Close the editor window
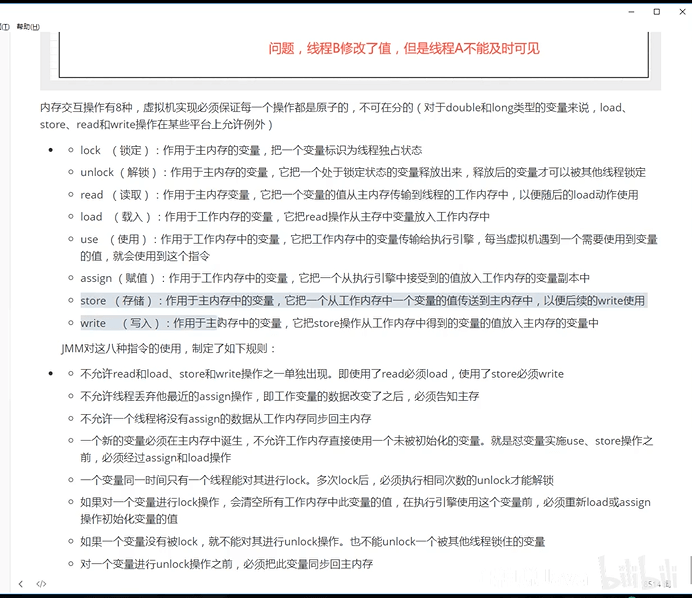 (682, 12)
